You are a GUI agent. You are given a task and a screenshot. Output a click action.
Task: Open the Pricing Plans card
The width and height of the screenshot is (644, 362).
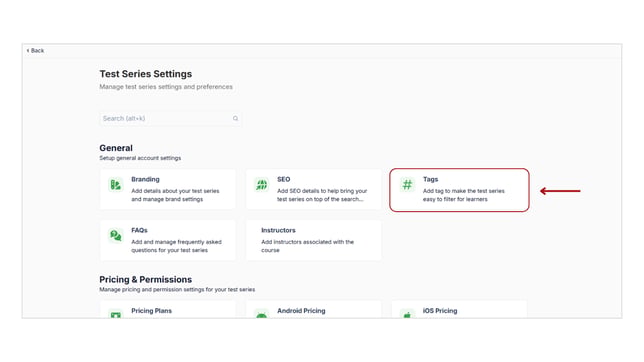pos(168,310)
